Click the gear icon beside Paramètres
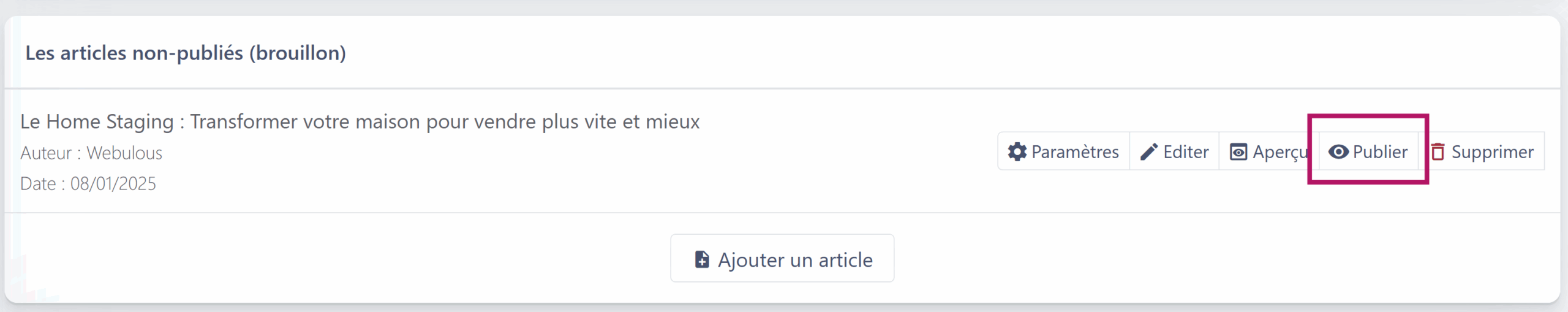 tap(1017, 152)
